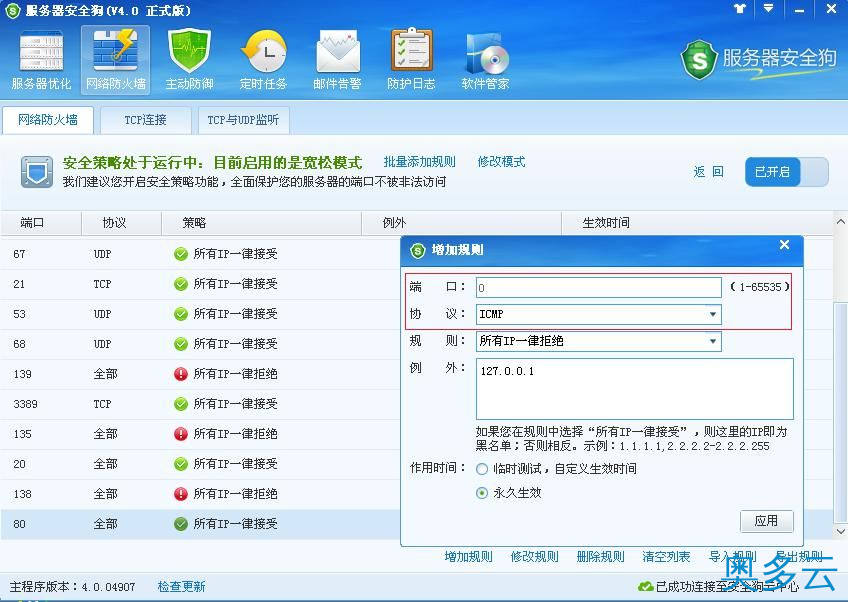Click the rule list scrollbar up arrow
The height and width of the screenshot is (602, 848).
click(840, 222)
